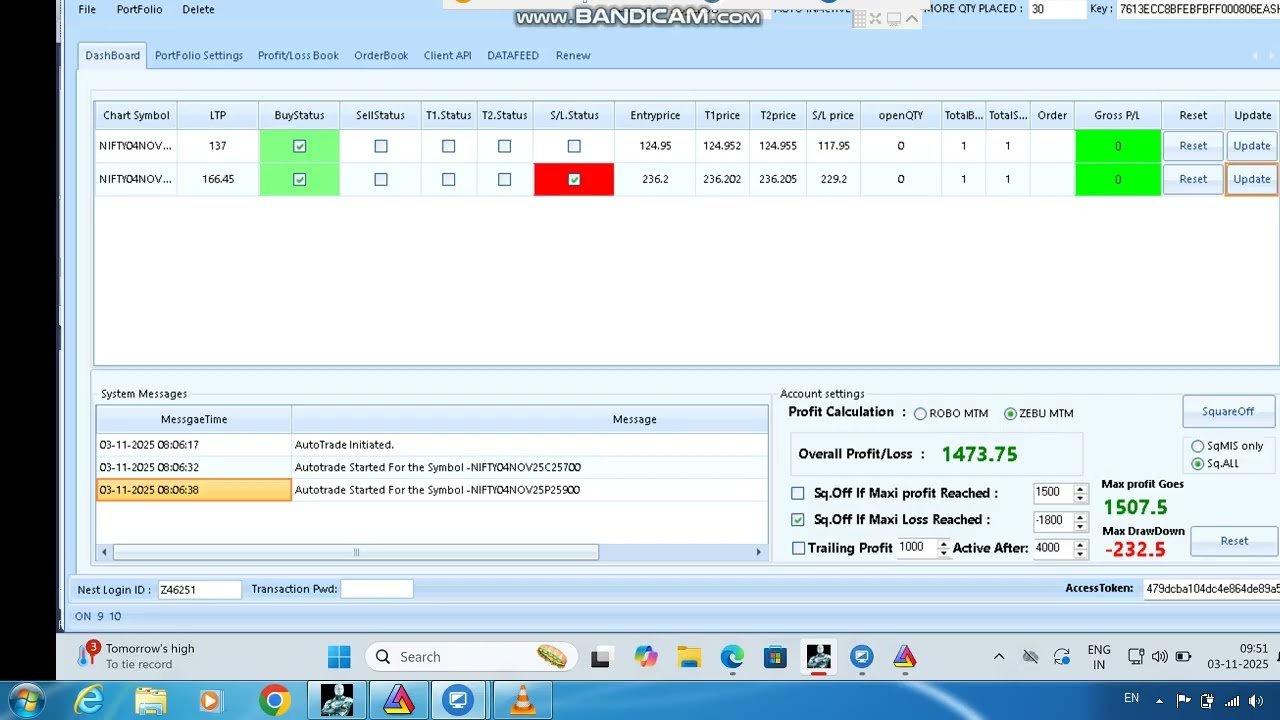The height and width of the screenshot is (720, 1280).
Task: Increment the Active After 4000 stepper
Action: [x=1078, y=544]
